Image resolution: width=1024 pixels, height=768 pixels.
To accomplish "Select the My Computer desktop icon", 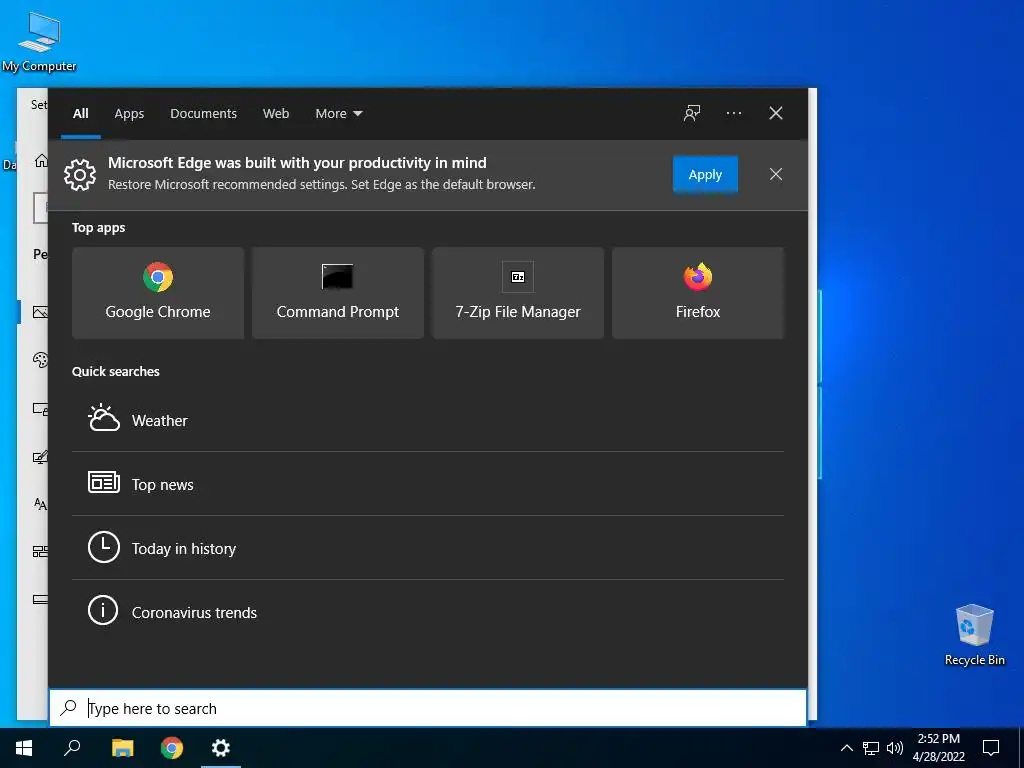I will (39, 41).
